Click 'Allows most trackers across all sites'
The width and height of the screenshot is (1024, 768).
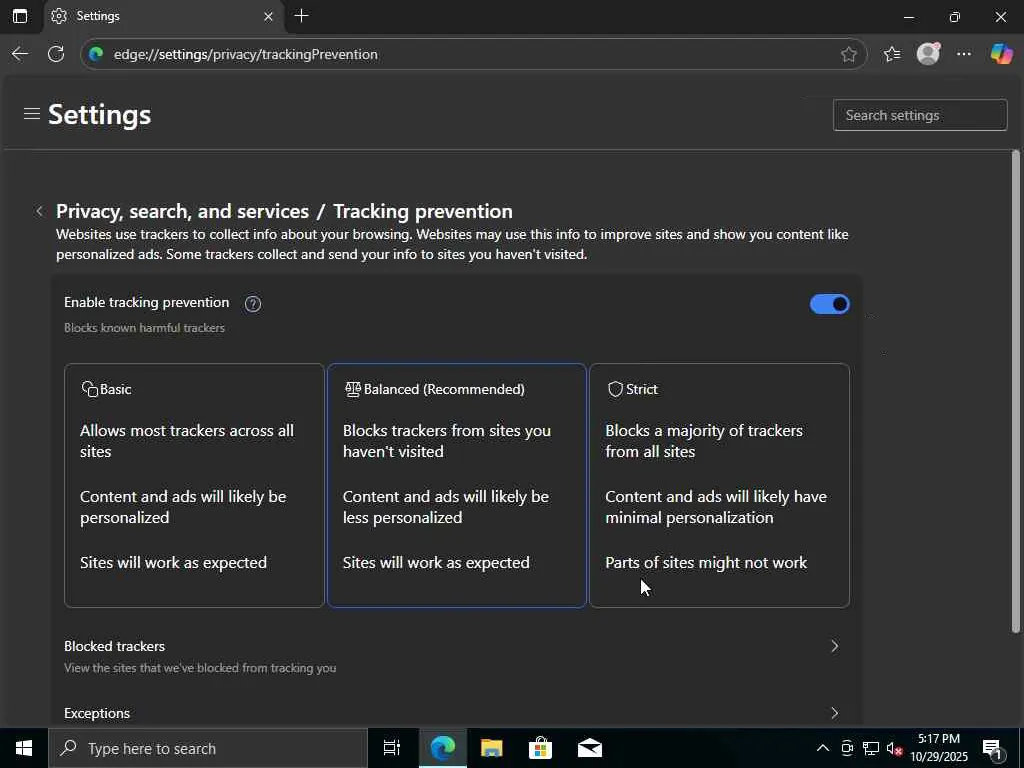pos(187,441)
